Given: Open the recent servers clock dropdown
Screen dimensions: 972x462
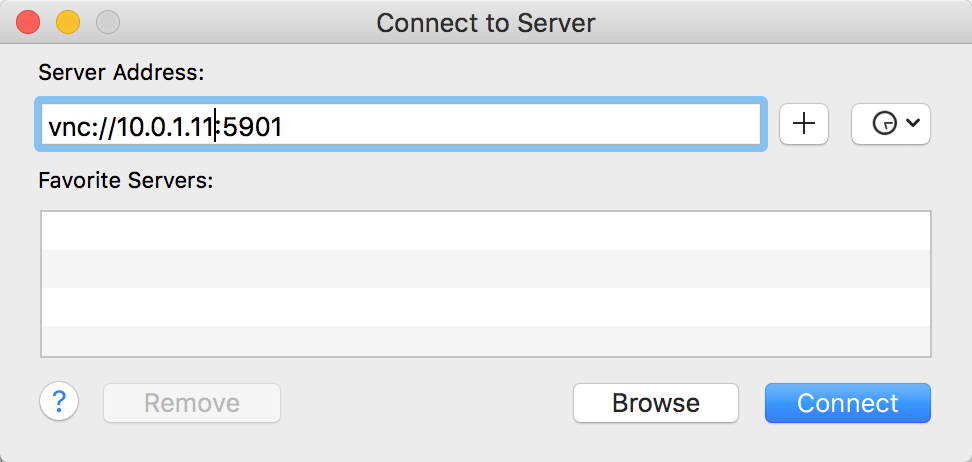Looking at the screenshot, I should pos(890,124).
